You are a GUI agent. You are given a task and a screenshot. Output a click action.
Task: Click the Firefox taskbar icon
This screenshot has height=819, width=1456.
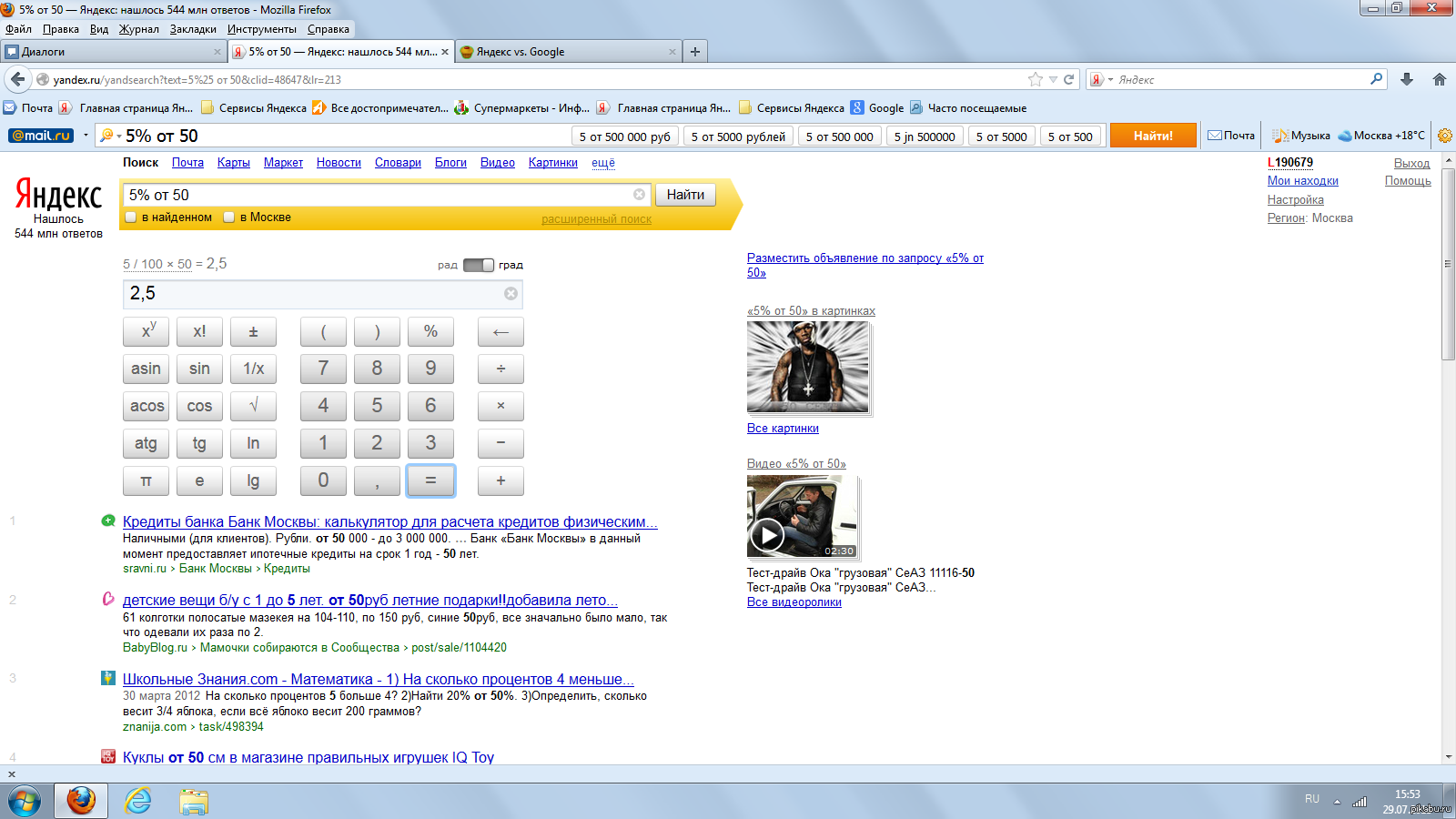pos(81,801)
